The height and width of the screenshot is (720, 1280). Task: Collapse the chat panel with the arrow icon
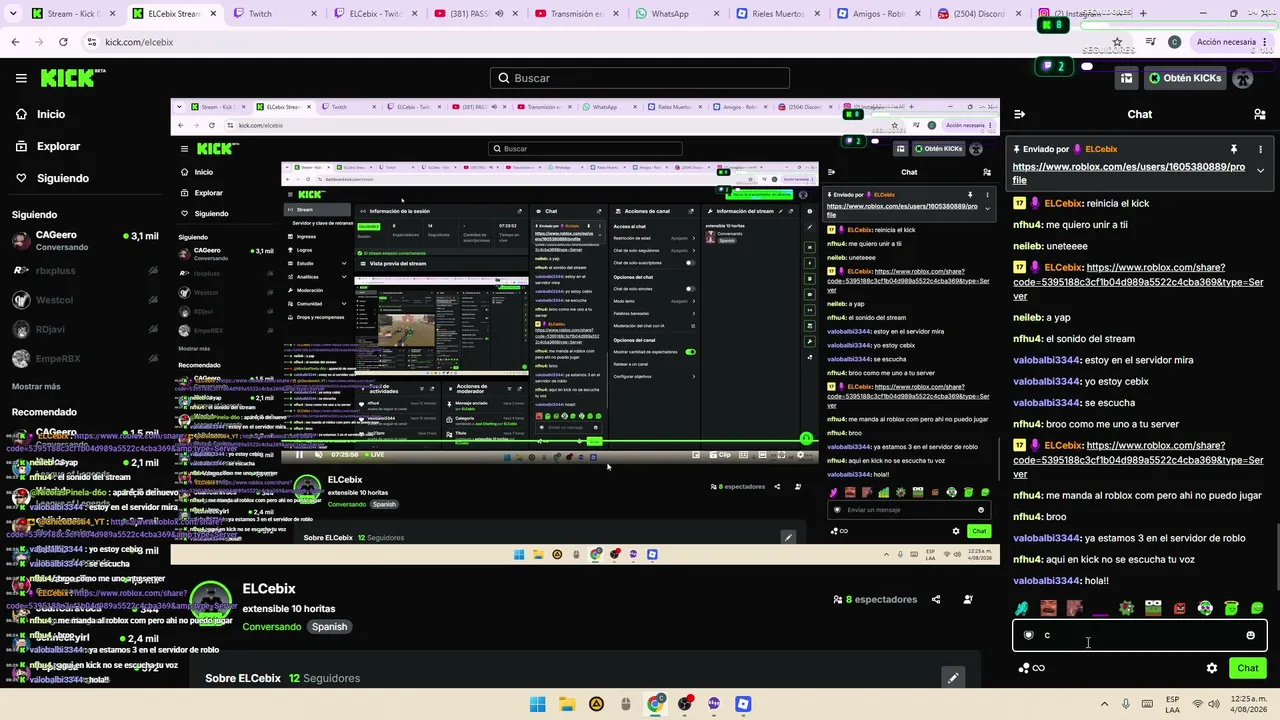pos(1019,114)
